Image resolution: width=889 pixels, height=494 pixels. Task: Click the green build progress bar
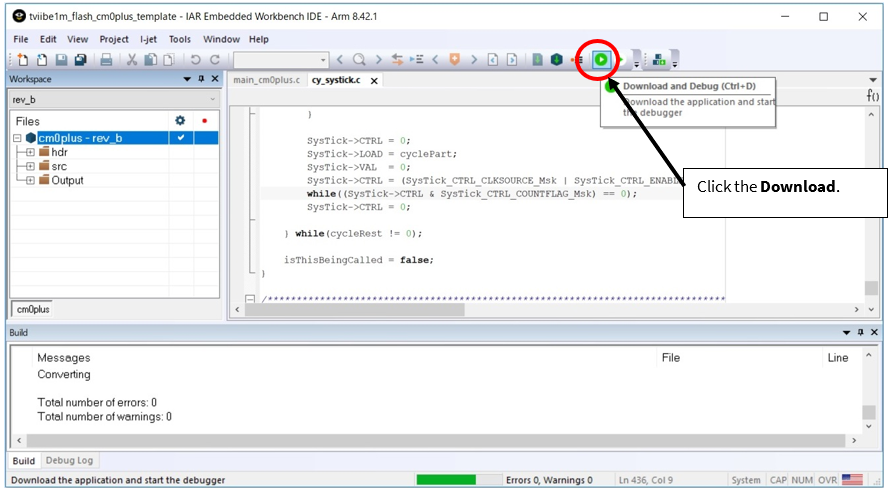(x=446, y=480)
